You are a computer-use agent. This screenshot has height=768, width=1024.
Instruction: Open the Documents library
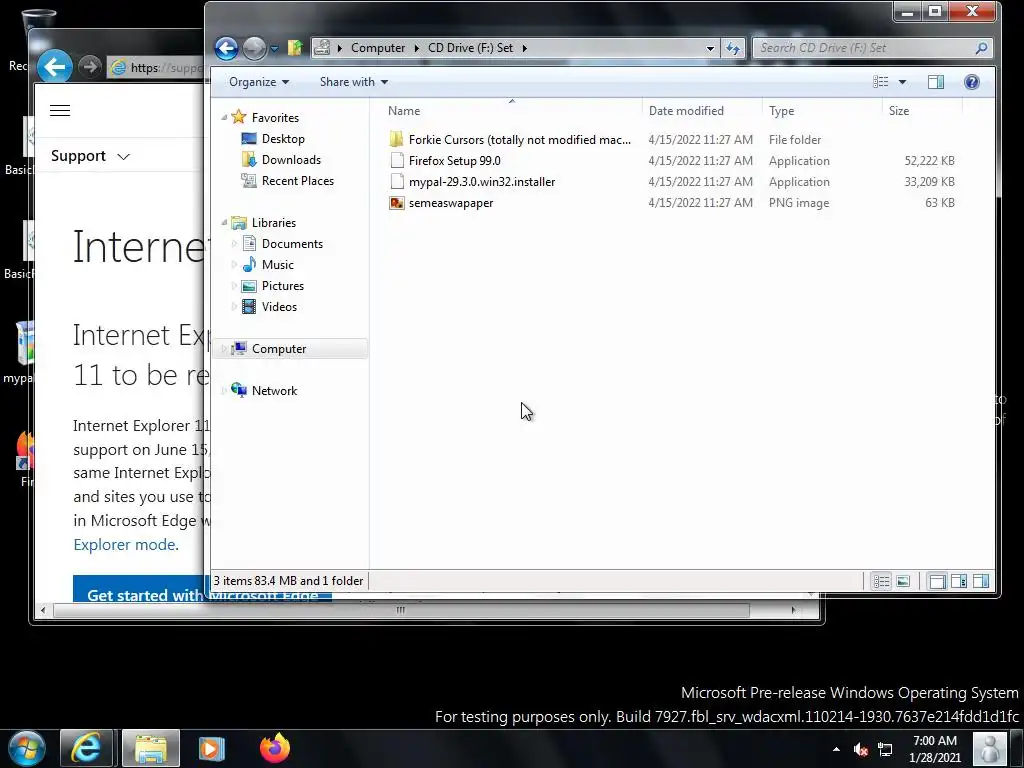click(x=292, y=244)
